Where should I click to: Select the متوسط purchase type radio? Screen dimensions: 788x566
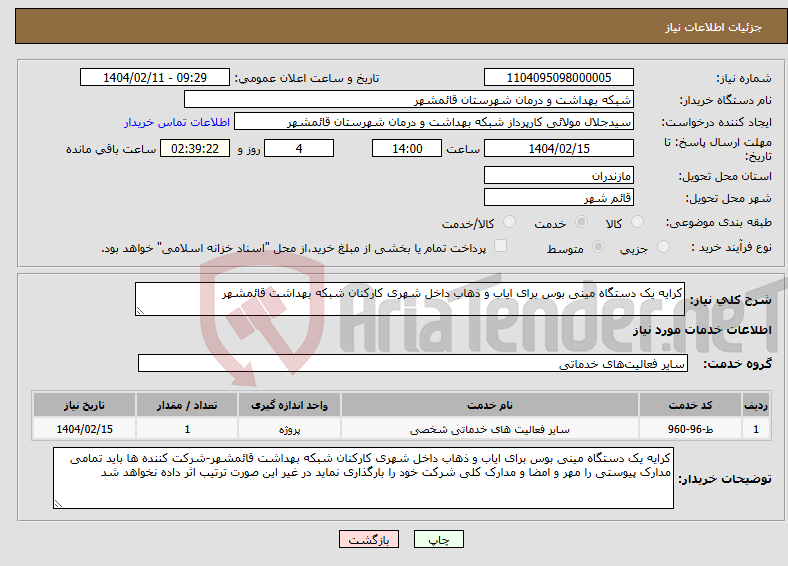click(598, 246)
